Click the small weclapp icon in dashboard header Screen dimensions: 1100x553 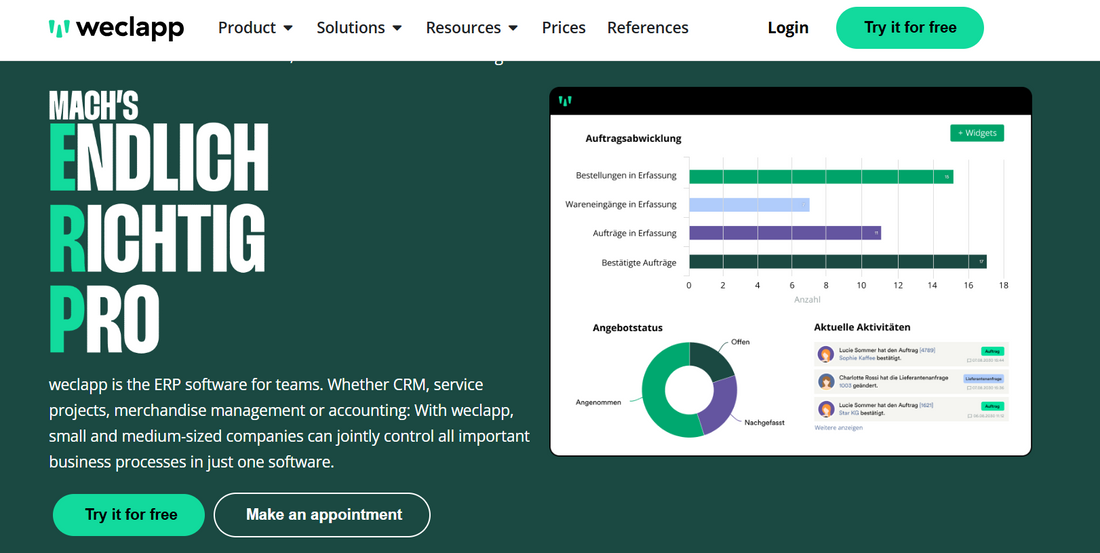coord(565,101)
